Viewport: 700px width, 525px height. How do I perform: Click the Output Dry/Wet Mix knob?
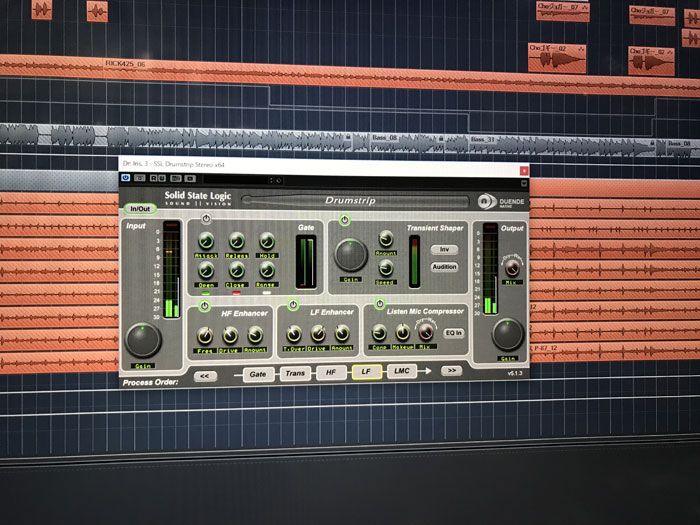coord(512,268)
